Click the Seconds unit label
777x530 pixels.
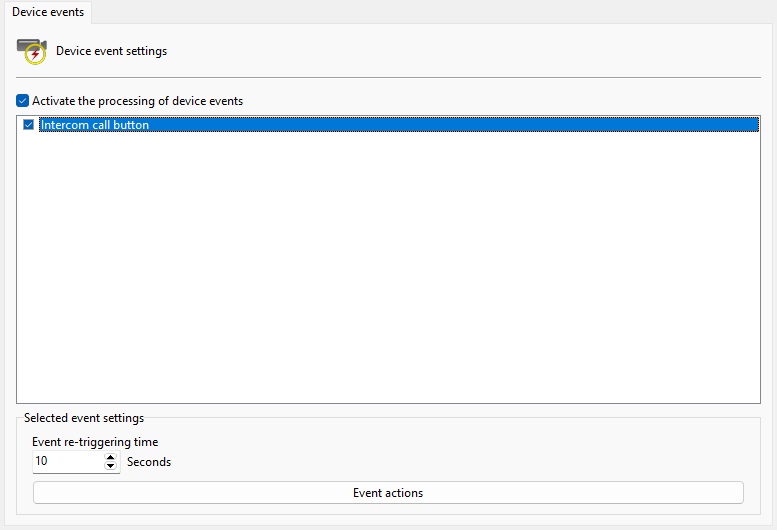coord(149,462)
